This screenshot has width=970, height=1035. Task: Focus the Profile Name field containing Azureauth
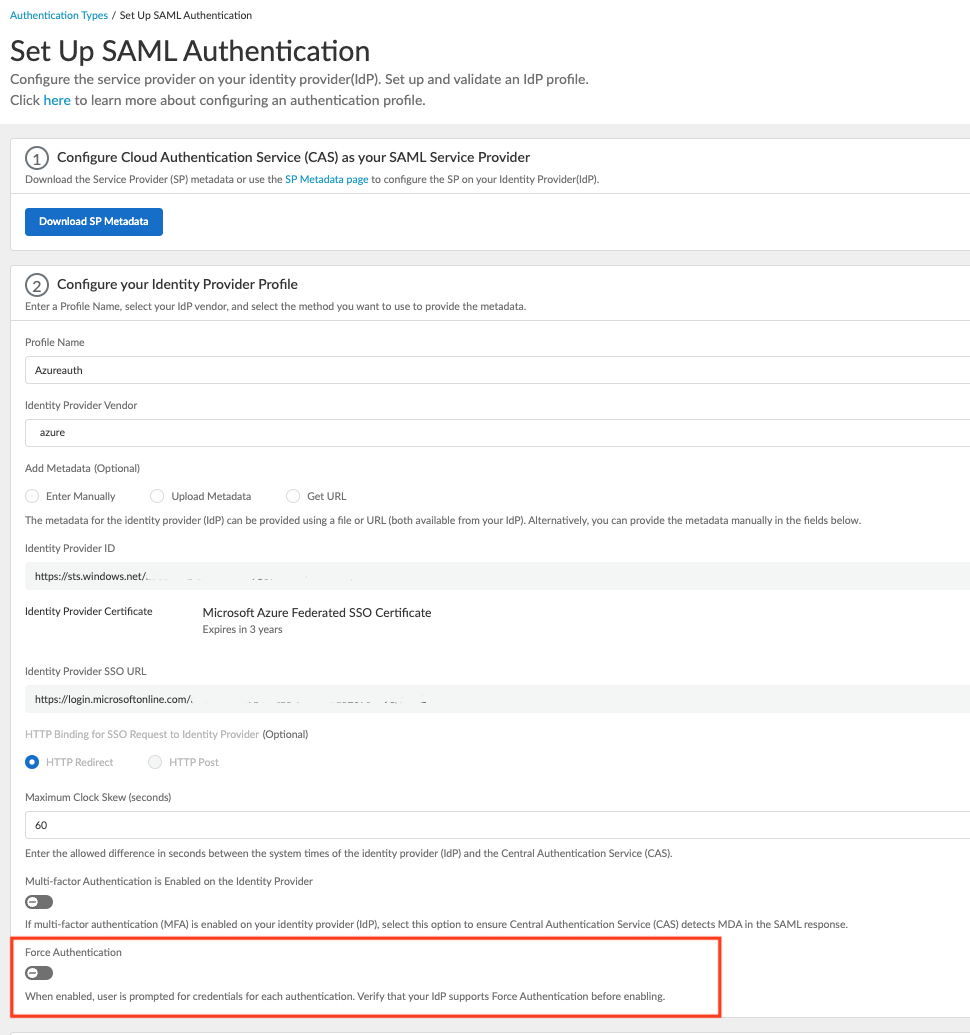[x=497, y=370]
